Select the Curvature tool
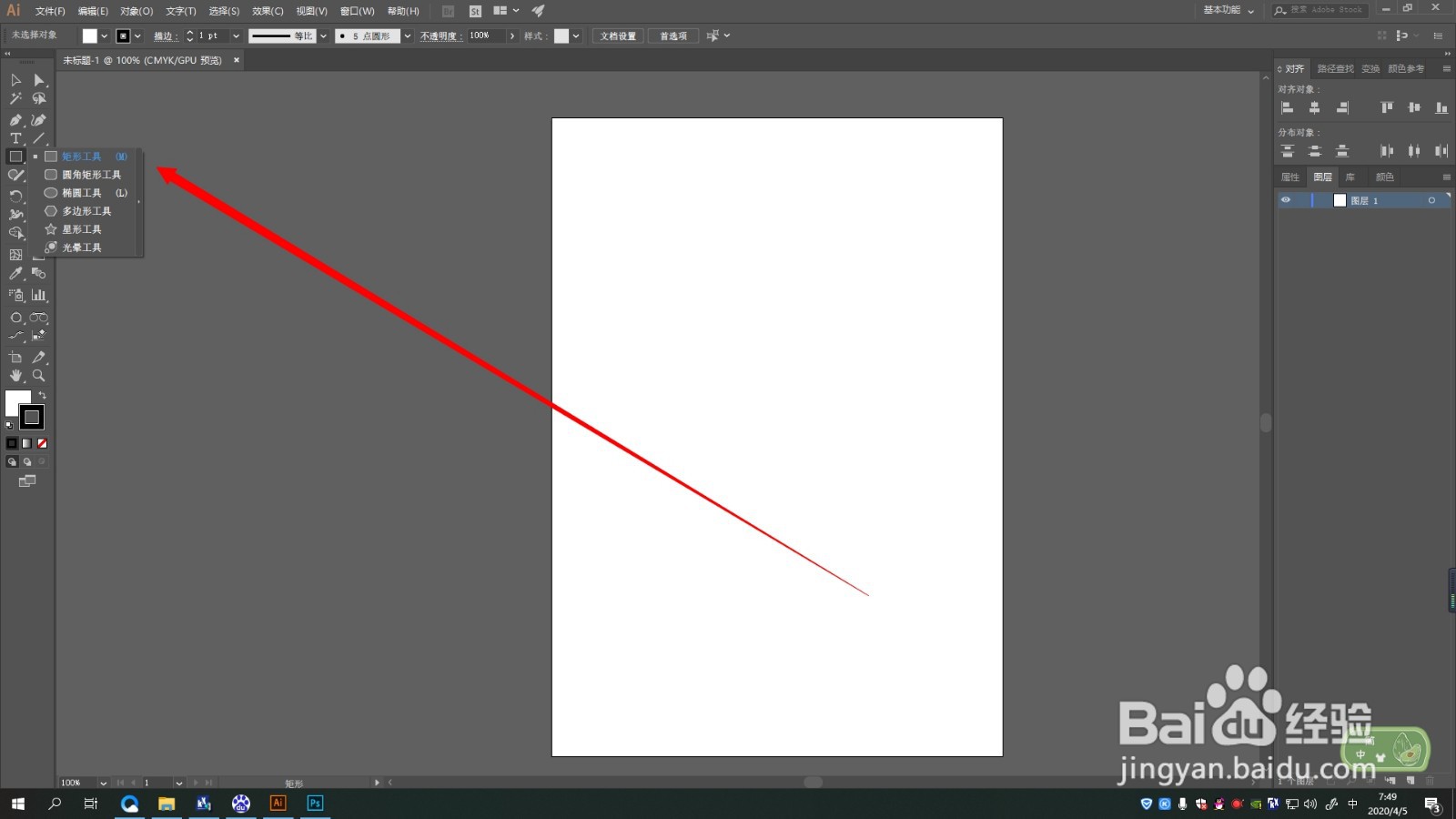 (39, 119)
